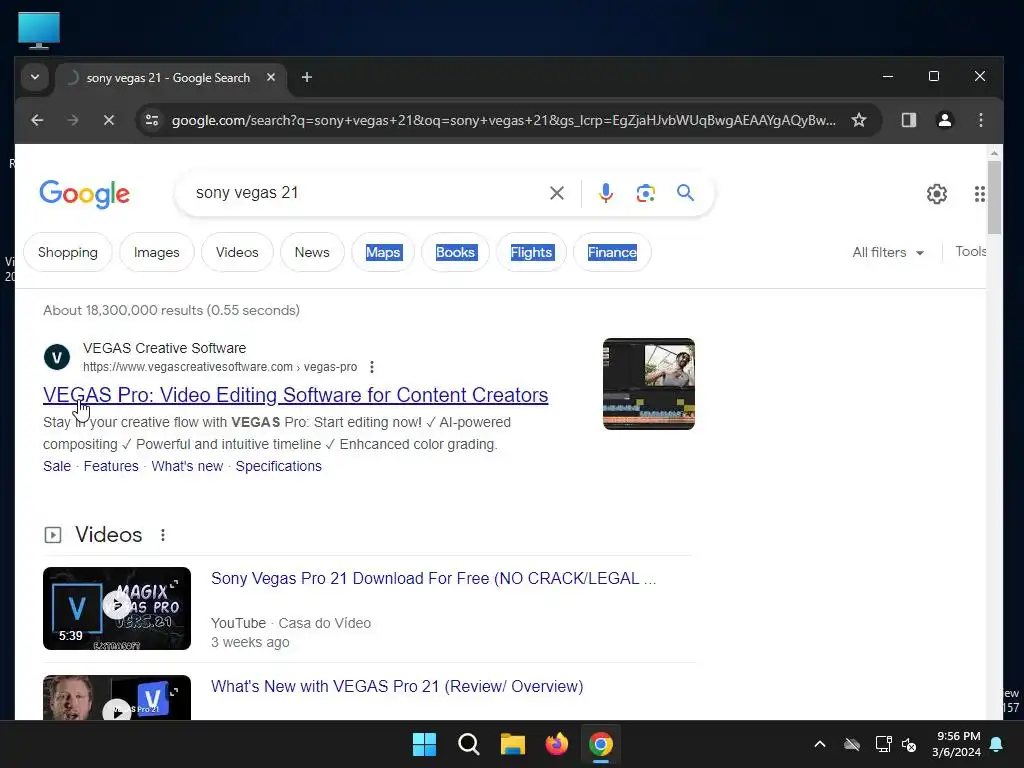The height and width of the screenshot is (768, 1024).
Task: Open Windows taskbar search
Action: pos(468,744)
